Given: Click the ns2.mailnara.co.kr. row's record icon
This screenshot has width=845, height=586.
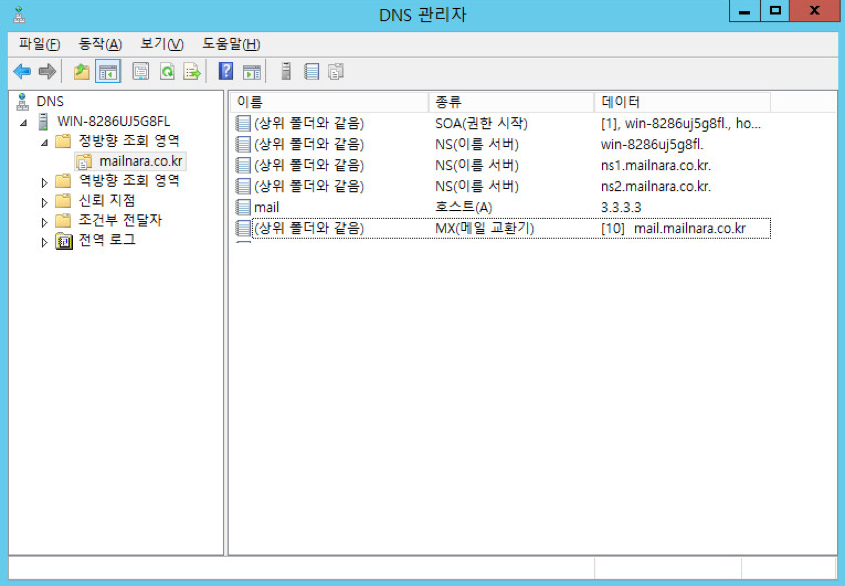Looking at the screenshot, I should (x=243, y=187).
